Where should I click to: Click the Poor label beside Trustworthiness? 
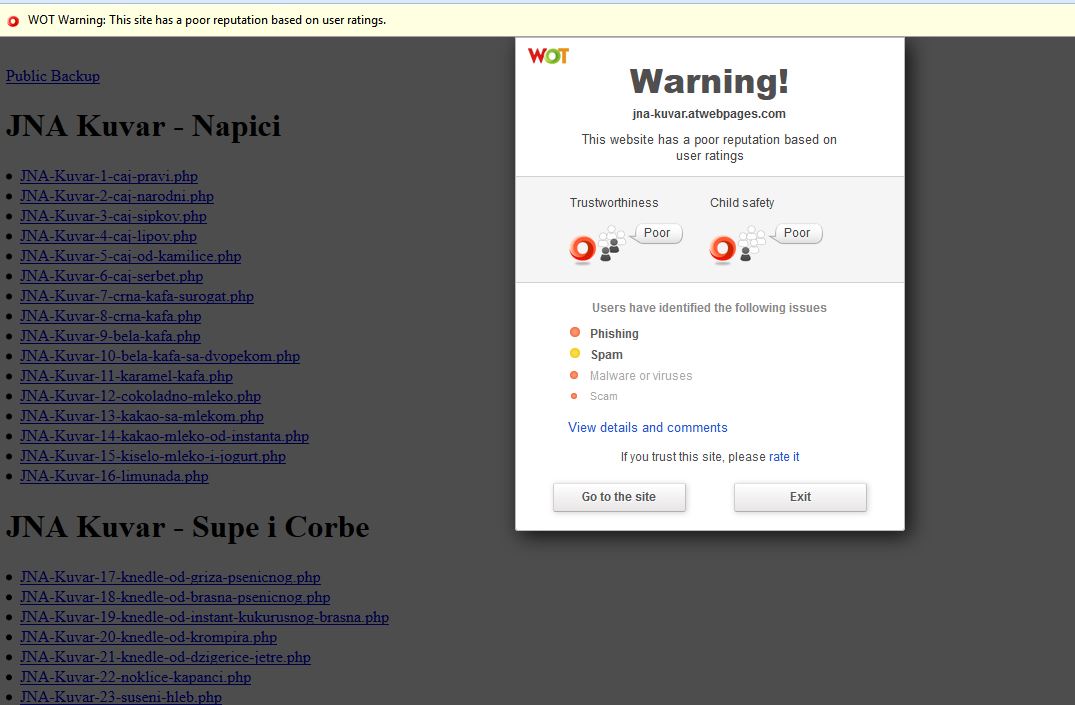click(x=657, y=232)
